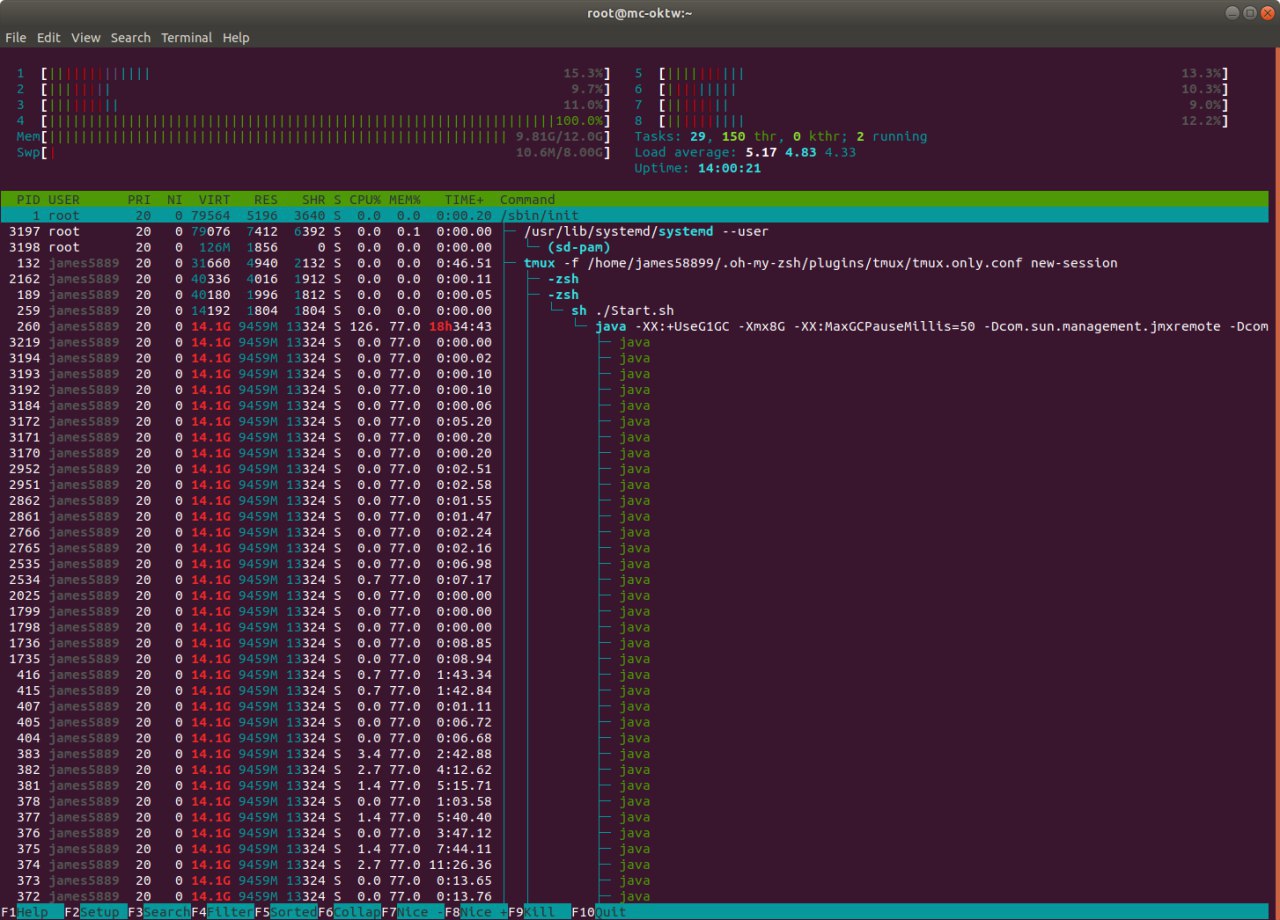The height and width of the screenshot is (920, 1280).
Task: Select the tmux new-session process row
Action: [x=634, y=263]
